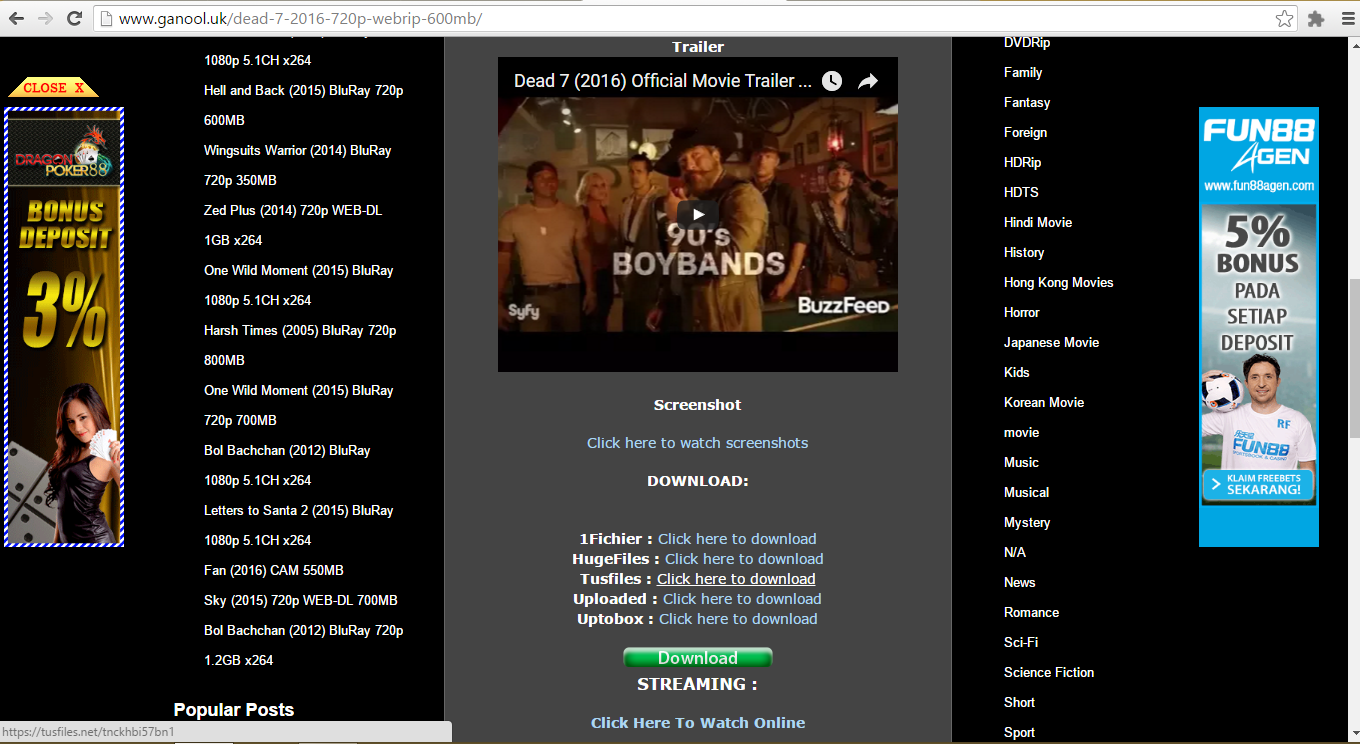Open Zed Plus (2014) 720p WEB-DL post
1360x744 pixels.
pyautogui.click(x=293, y=225)
